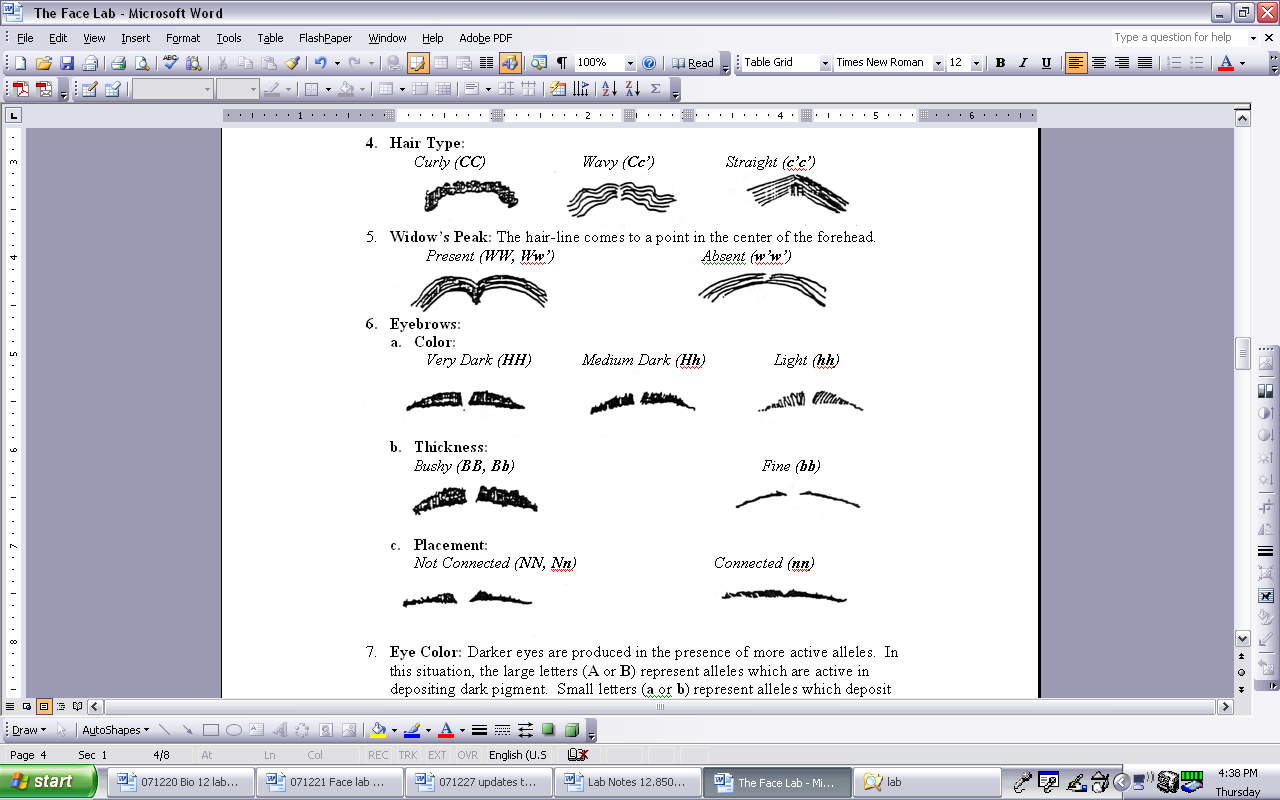Click the AutoSum sigma icon

click(655, 89)
